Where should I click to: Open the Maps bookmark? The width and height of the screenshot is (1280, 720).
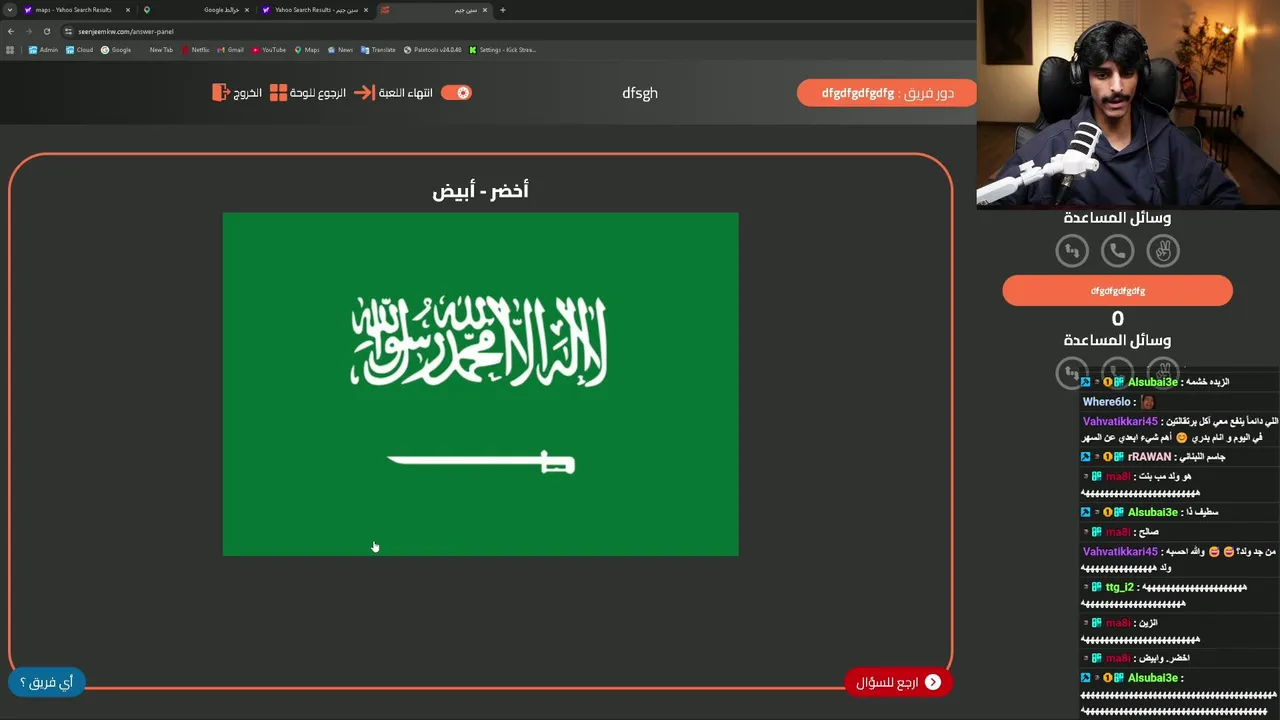307,49
